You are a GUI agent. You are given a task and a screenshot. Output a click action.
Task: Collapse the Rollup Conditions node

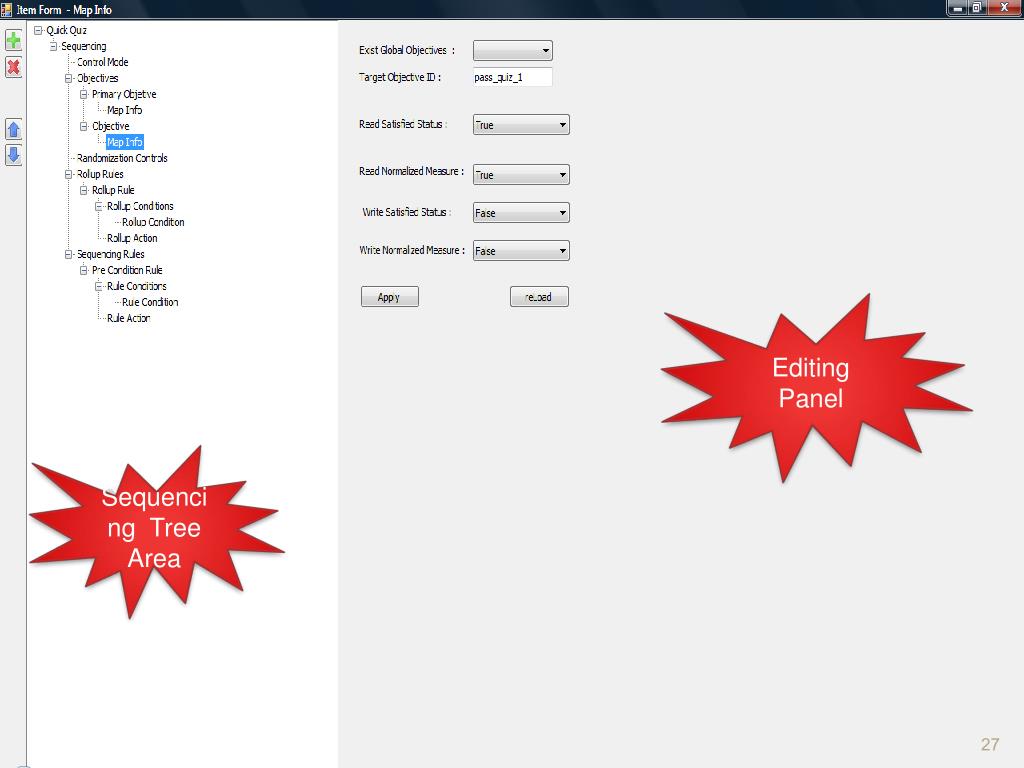99,206
